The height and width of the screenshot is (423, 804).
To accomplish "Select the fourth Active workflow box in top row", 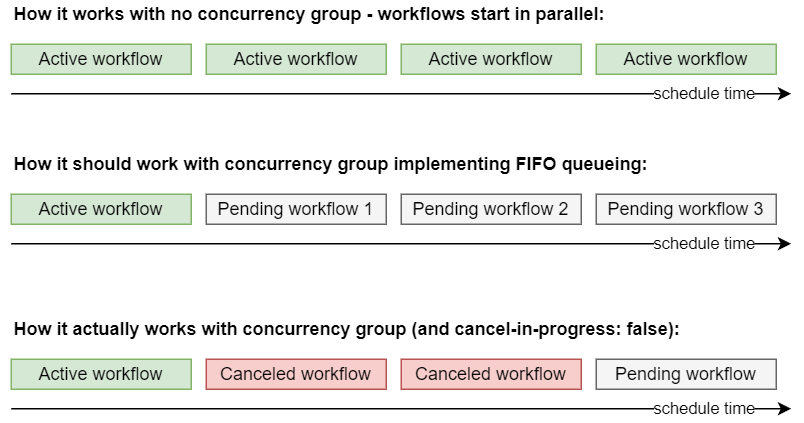I will 686,59.
